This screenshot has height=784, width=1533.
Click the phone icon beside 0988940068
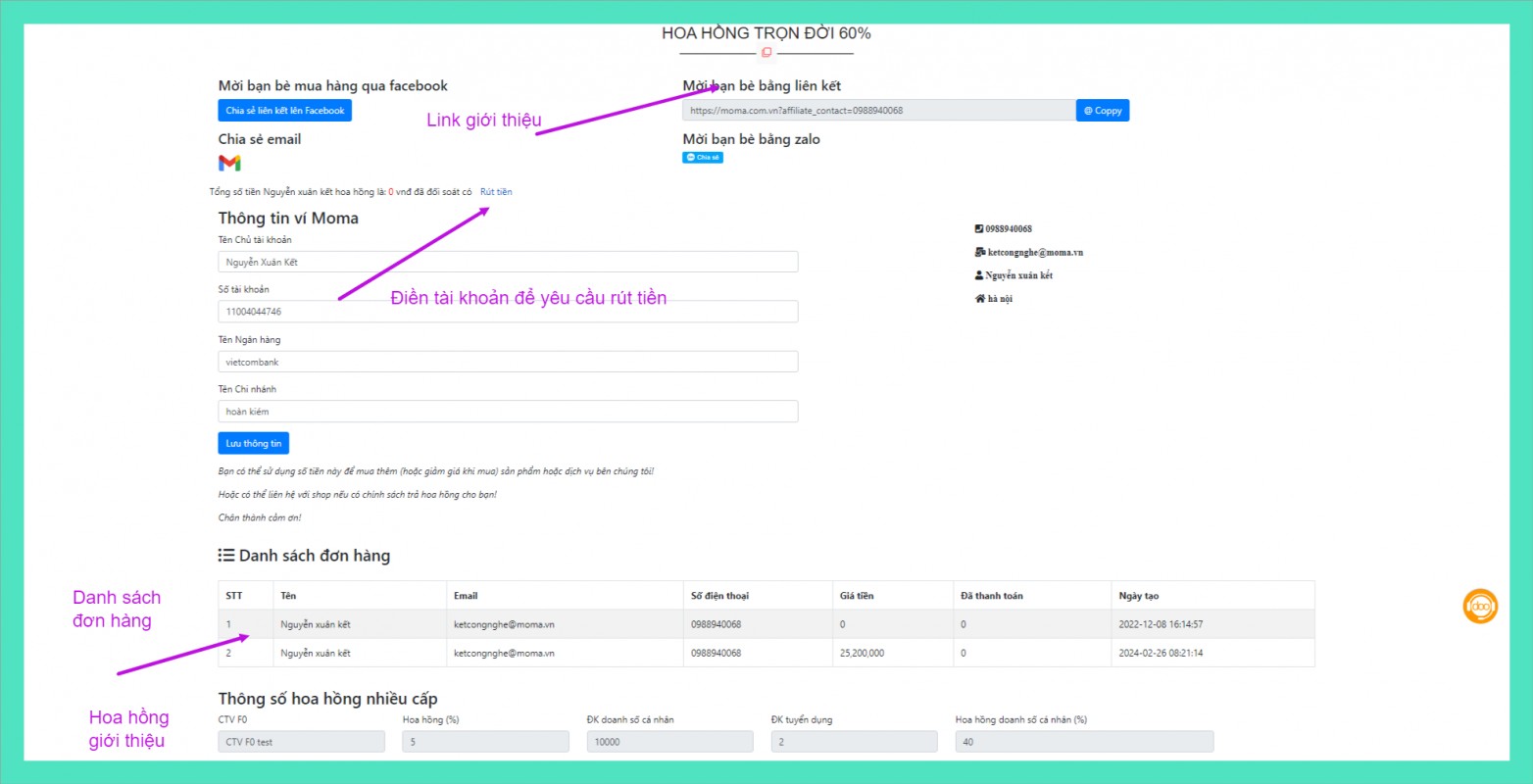(978, 228)
